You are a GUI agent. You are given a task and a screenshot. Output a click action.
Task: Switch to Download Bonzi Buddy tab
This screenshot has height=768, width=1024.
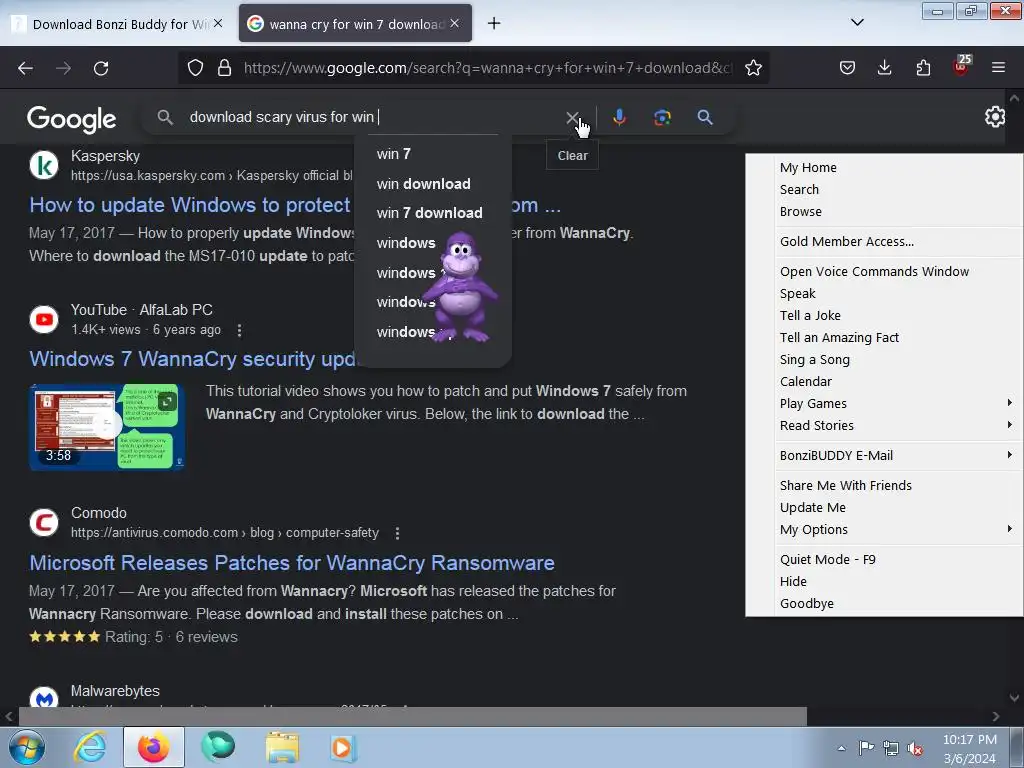click(119, 24)
